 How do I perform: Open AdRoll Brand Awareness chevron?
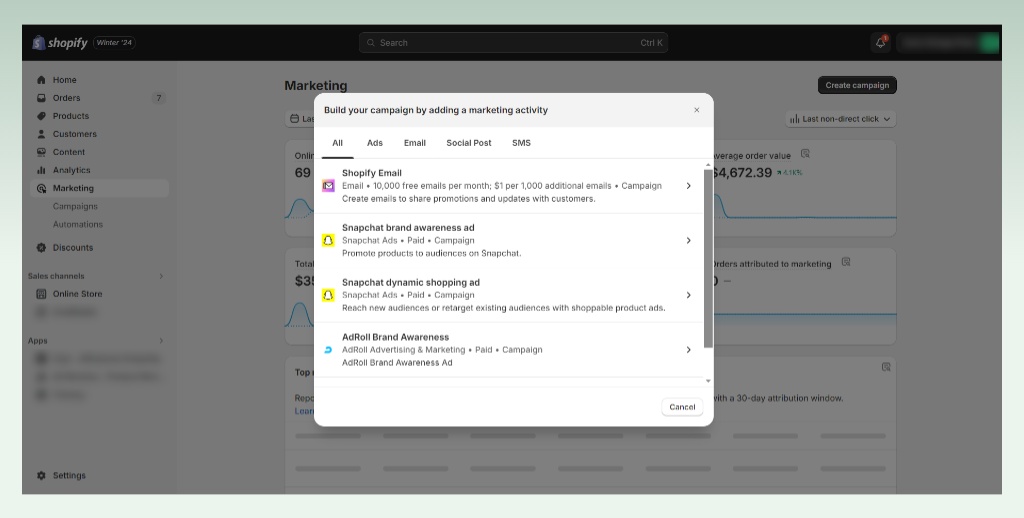688,350
